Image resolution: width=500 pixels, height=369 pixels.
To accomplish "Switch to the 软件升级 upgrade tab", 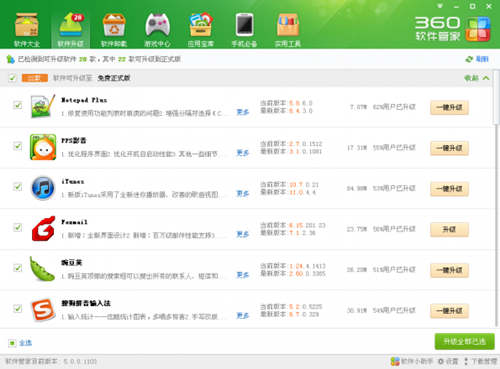I will [x=70, y=30].
